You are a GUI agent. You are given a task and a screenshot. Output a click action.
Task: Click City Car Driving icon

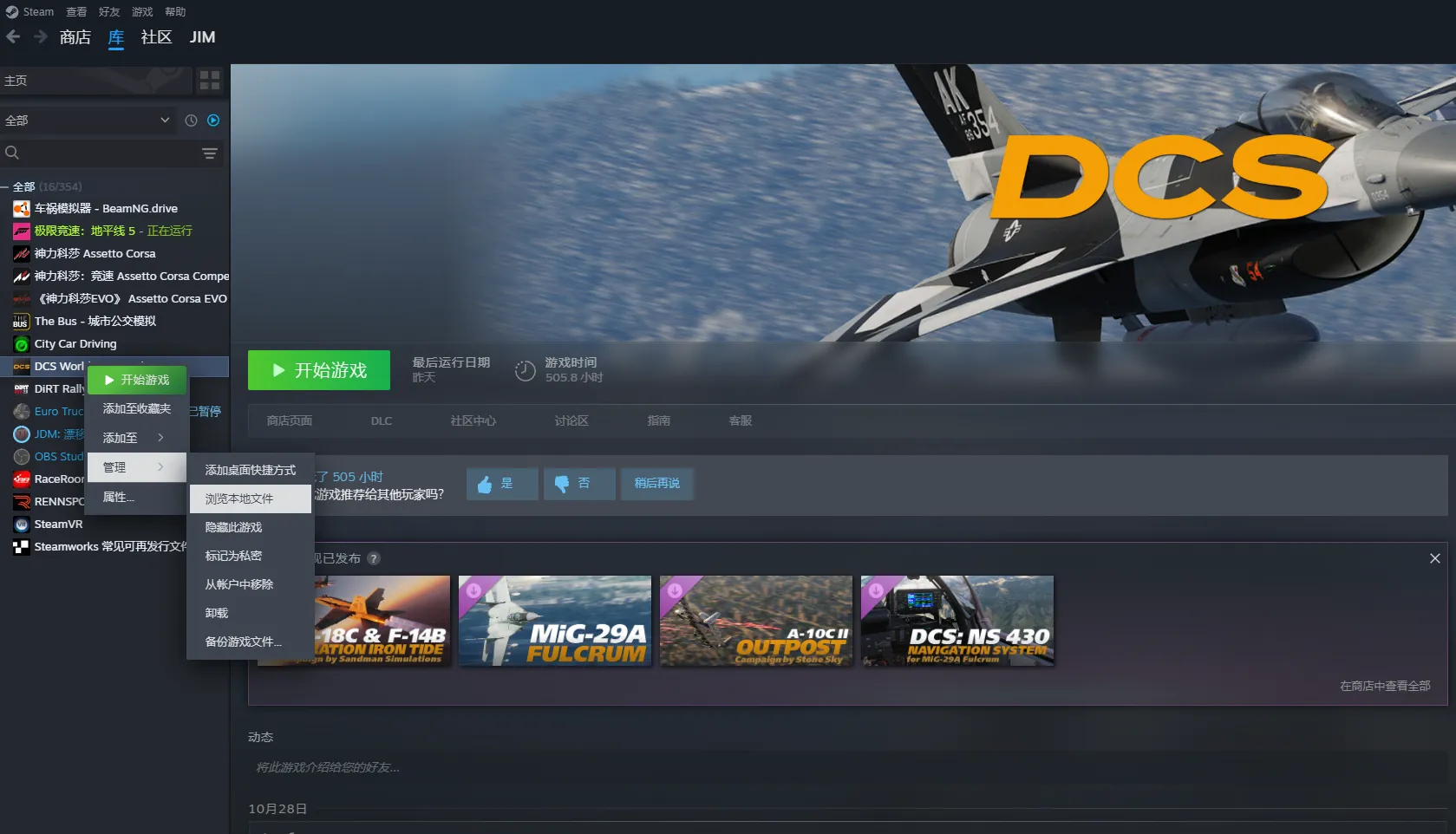[22, 343]
